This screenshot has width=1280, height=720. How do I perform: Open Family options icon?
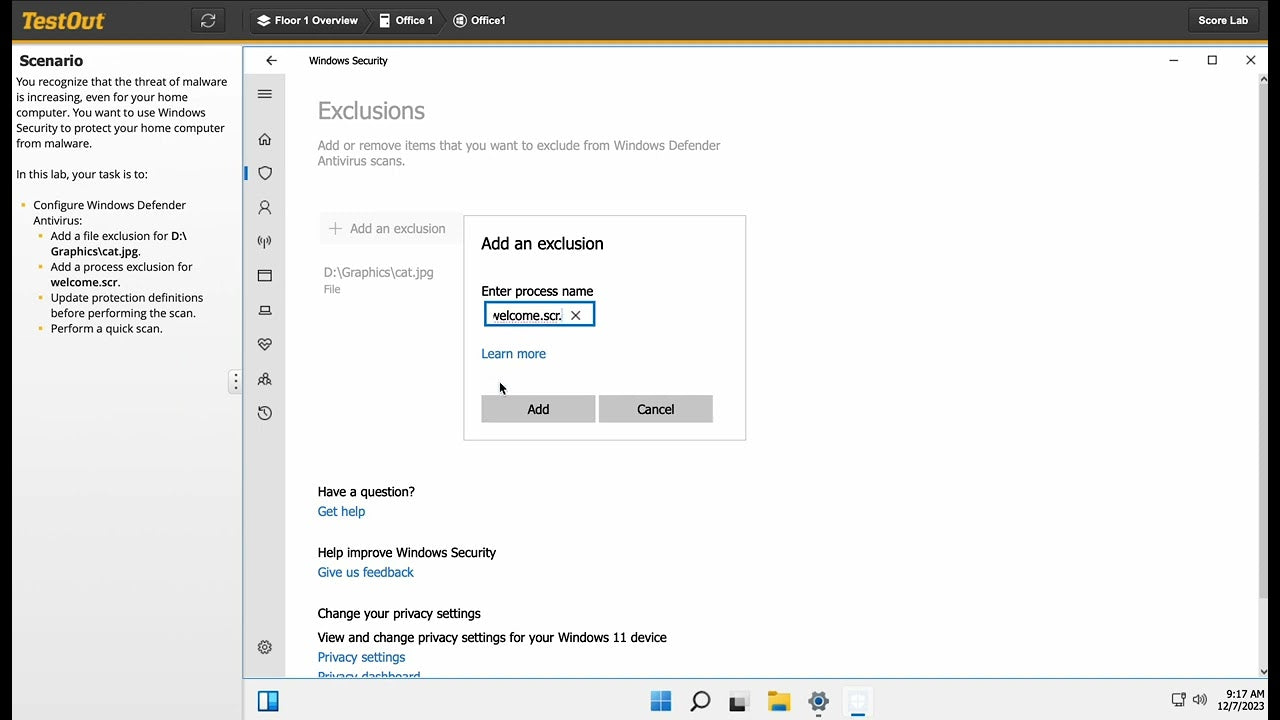265,379
